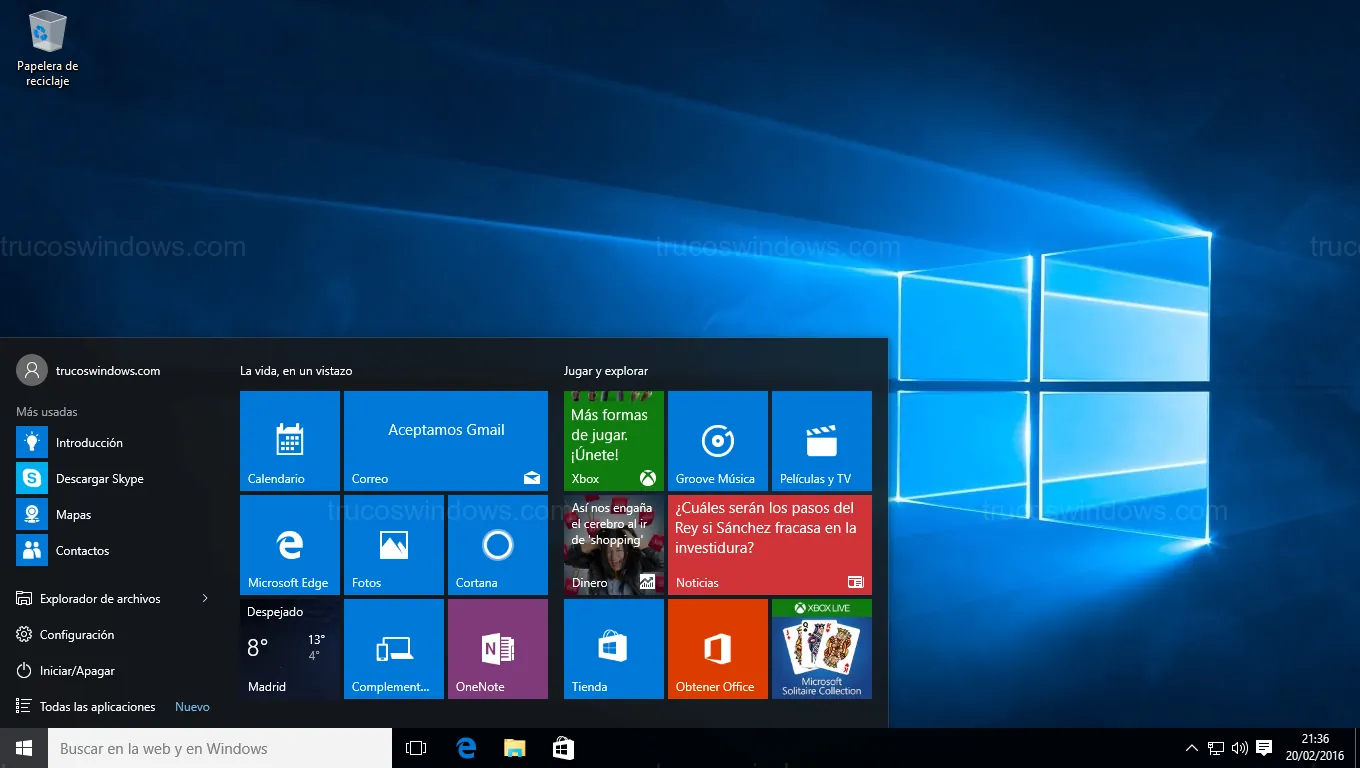The height and width of the screenshot is (768, 1360).
Task: Open Películas y TV tile
Action: point(821,441)
